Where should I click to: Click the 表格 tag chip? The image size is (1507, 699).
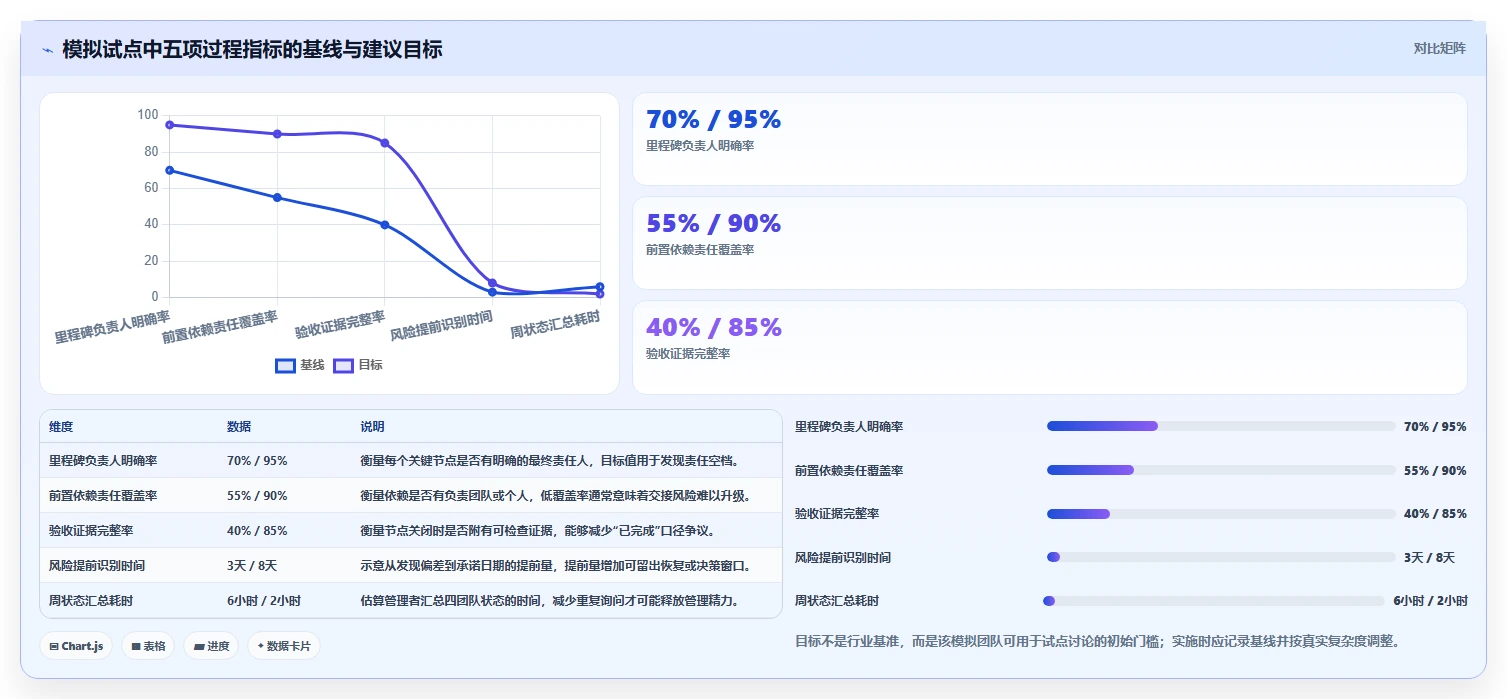[x=148, y=646]
